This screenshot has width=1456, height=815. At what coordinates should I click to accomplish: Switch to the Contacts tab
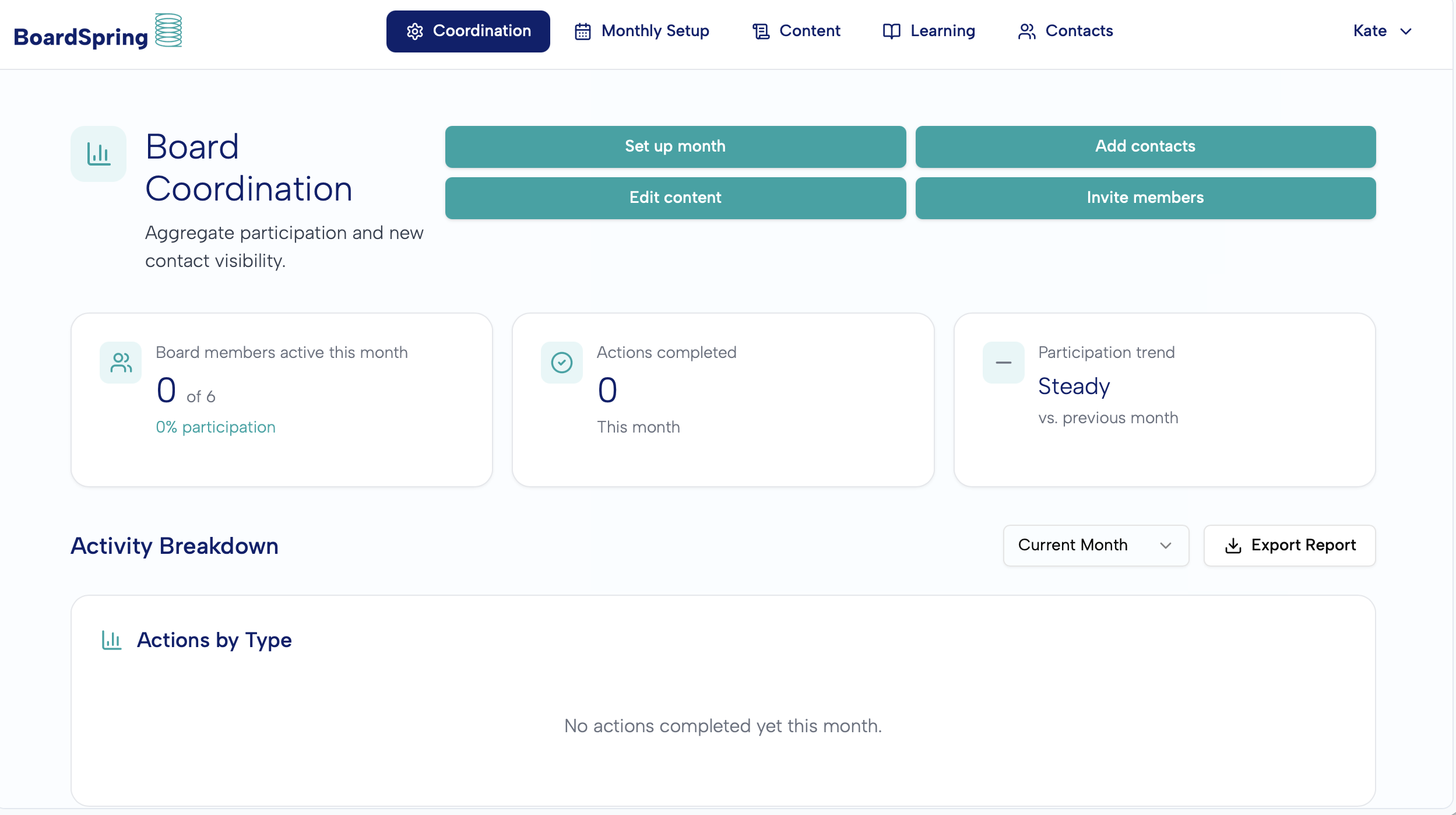click(x=1065, y=31)
